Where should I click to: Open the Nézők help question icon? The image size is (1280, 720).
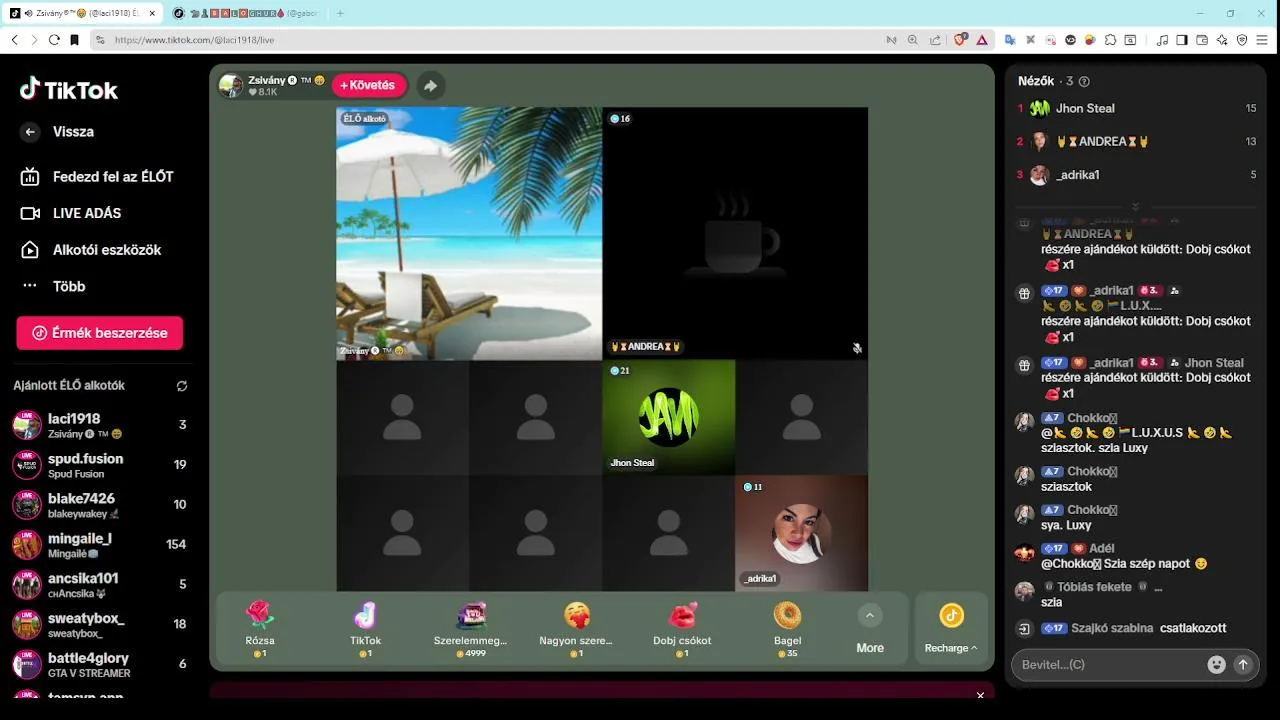(1084, 82)
